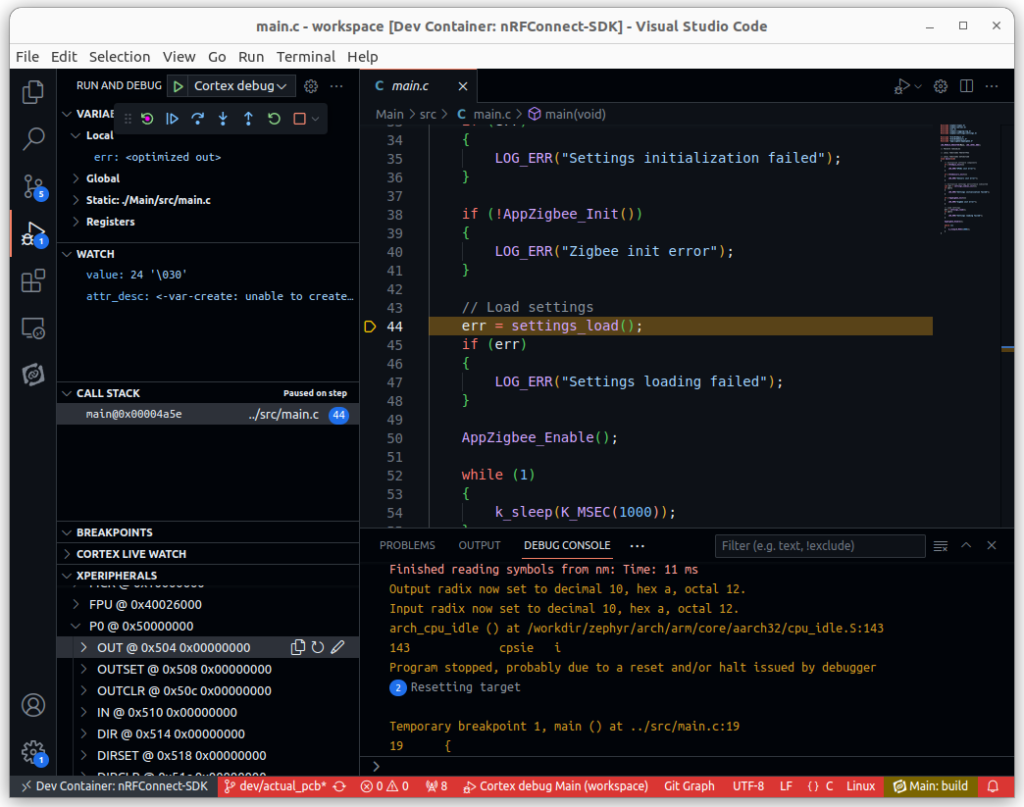Image resolution: width=1024 pixels, height=807 pixels.
Task: Open the Selection menu
Action: pos(120,57)
